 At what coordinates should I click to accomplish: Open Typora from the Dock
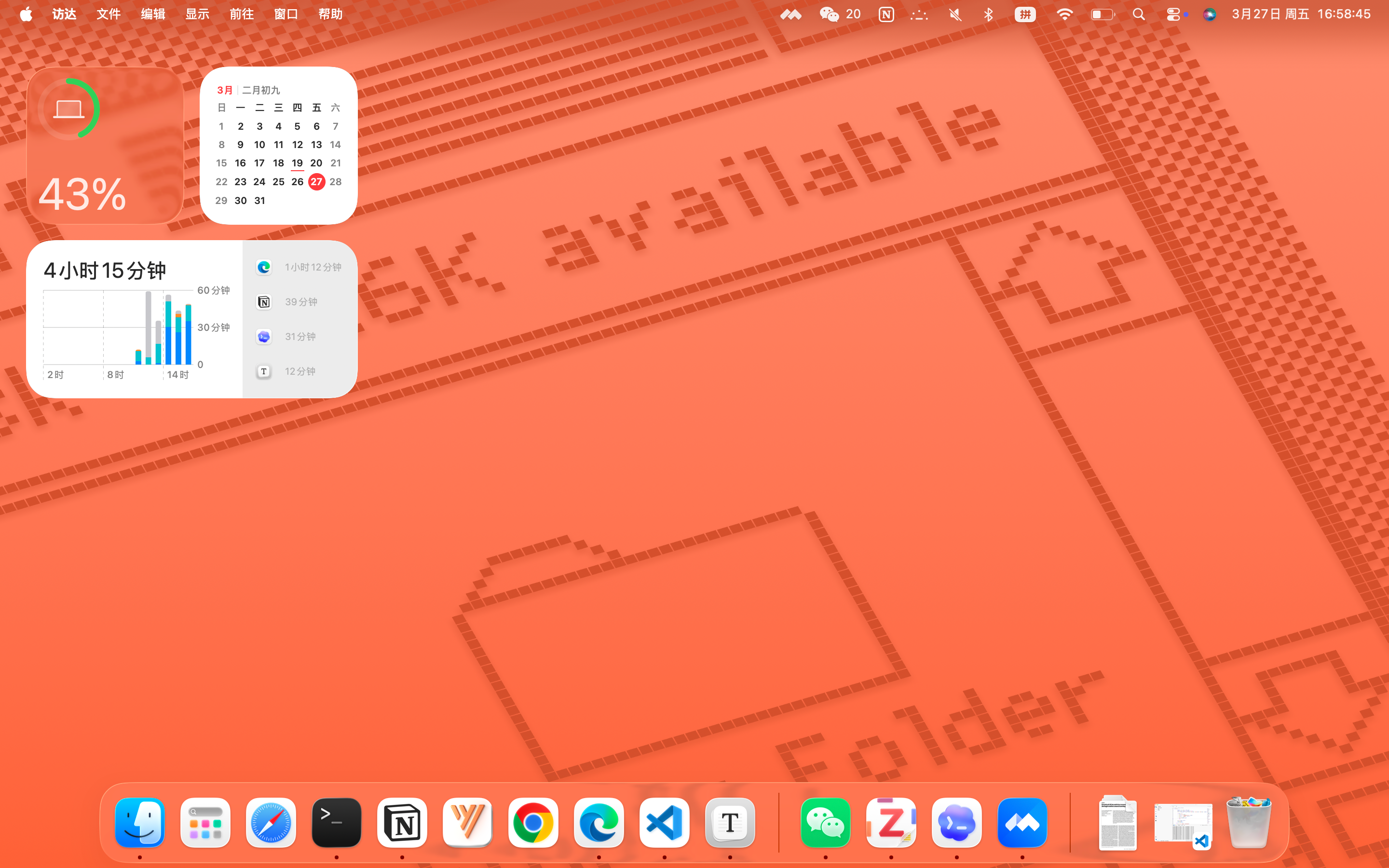(x=730, y=823)
